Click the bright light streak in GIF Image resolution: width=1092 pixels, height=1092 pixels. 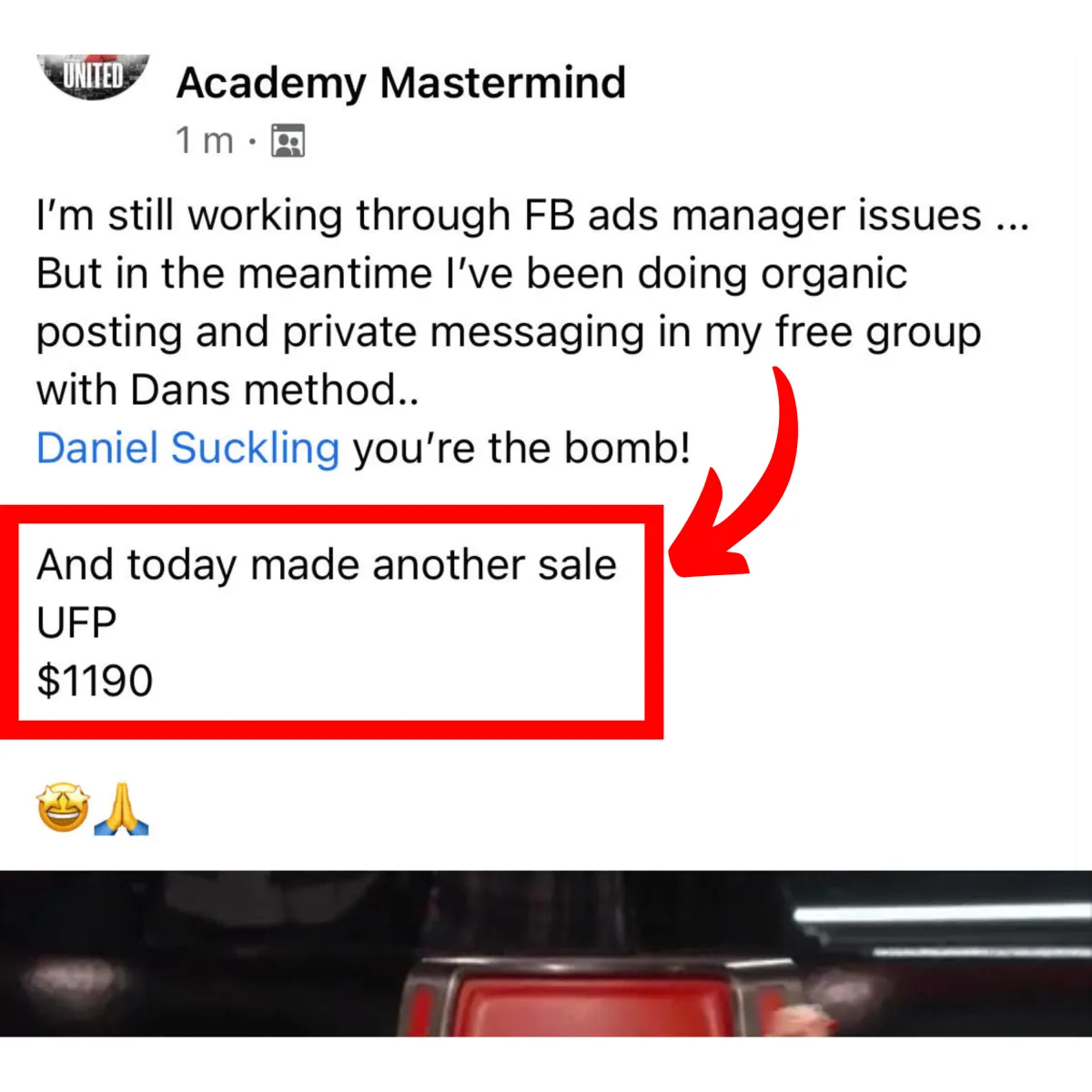point(942,915)
